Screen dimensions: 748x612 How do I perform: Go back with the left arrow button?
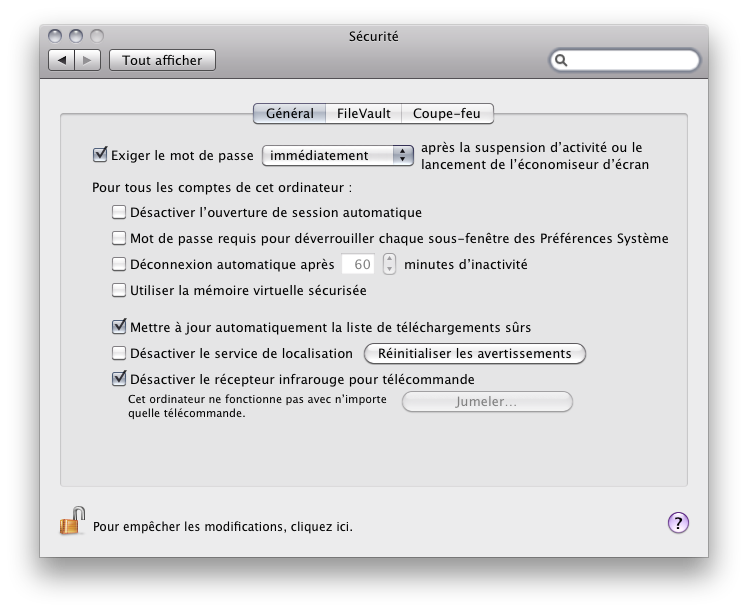coord(62,60)
